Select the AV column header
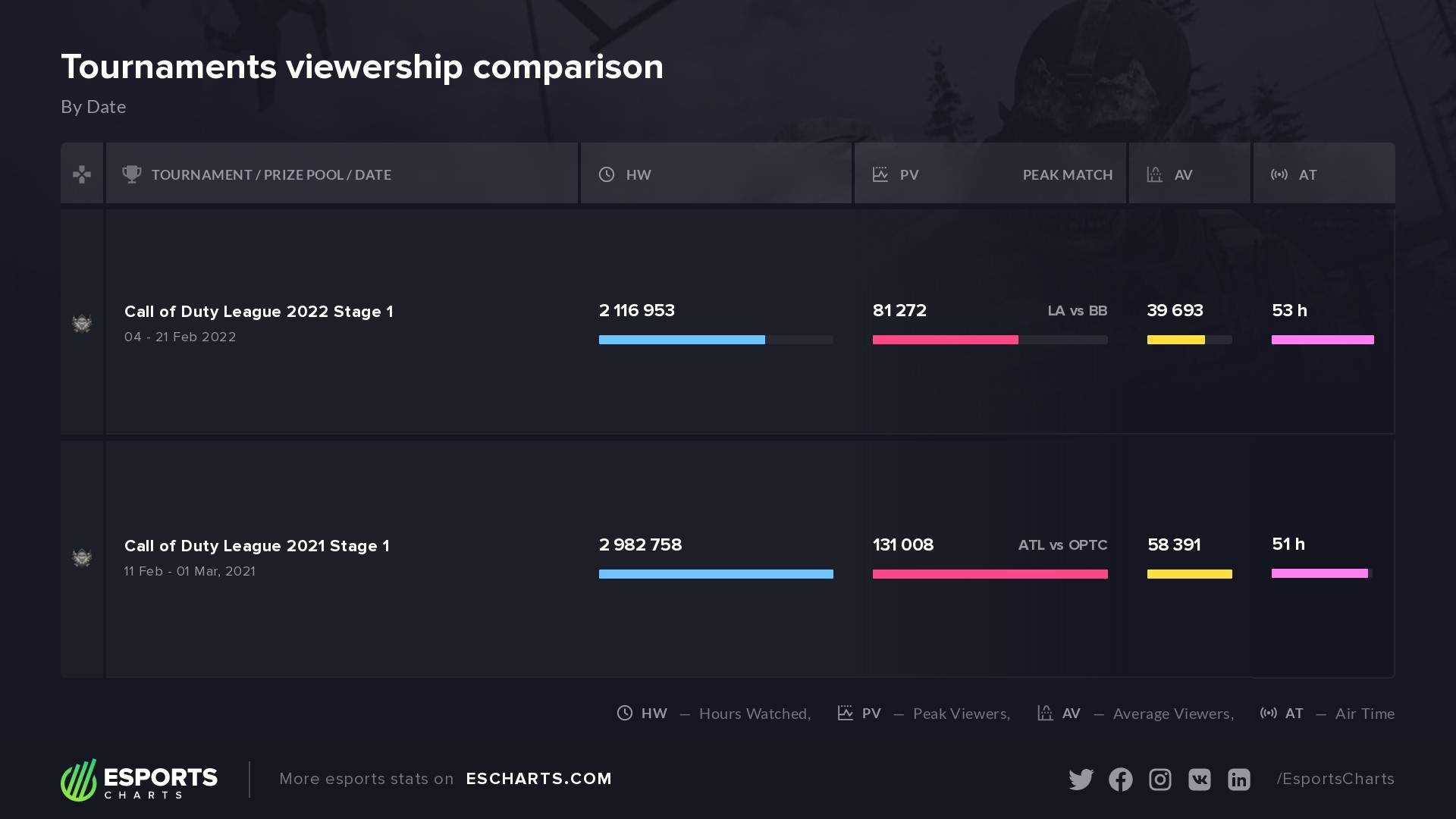This screenshot has width=1456, height=819. [1182, 175]
